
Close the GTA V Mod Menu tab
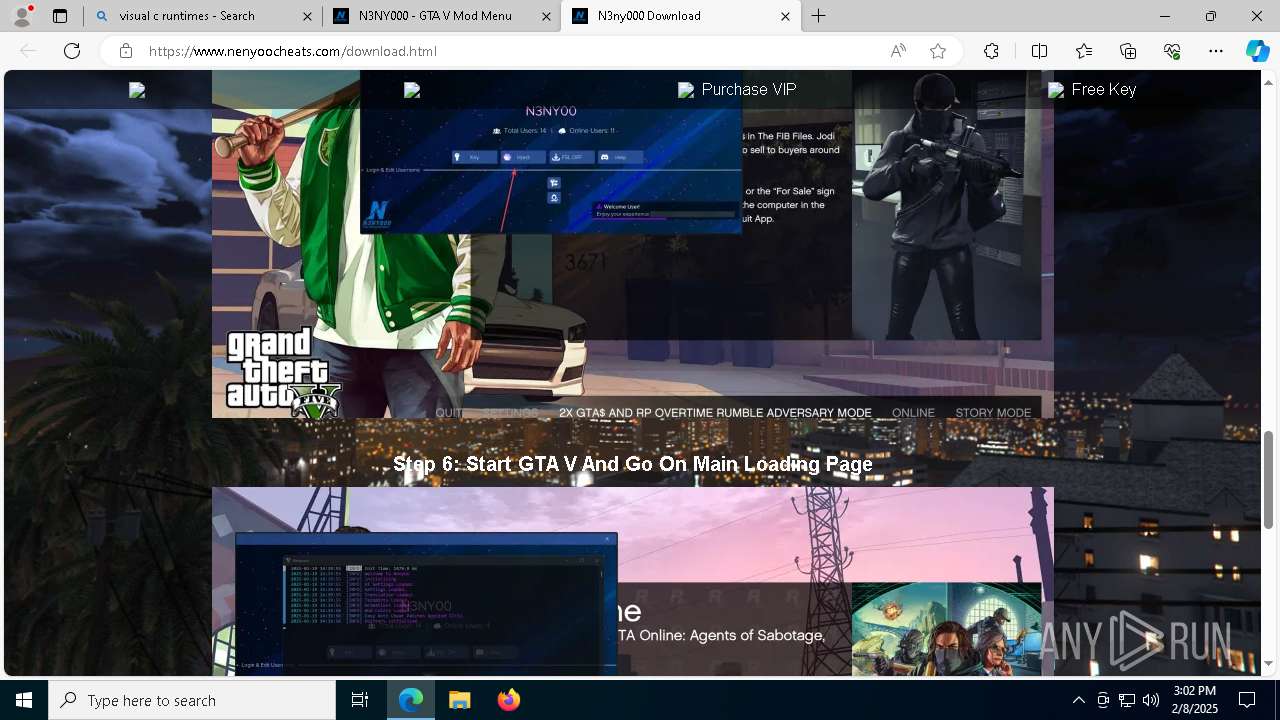[546, 16]
